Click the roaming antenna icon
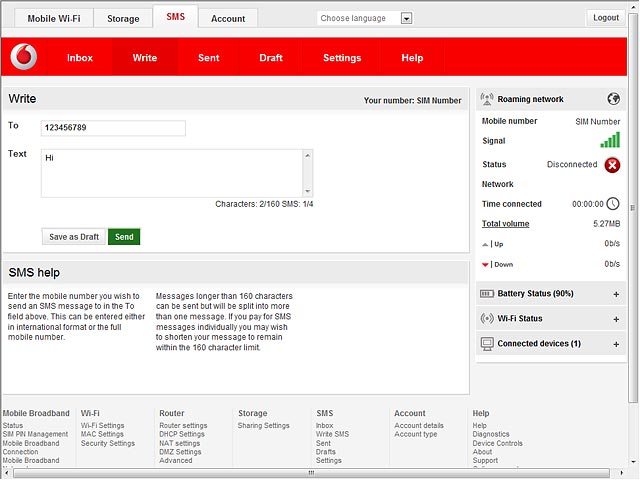Image resolution: width=640 pixels, height=480 pixels. tap(487, 99)
